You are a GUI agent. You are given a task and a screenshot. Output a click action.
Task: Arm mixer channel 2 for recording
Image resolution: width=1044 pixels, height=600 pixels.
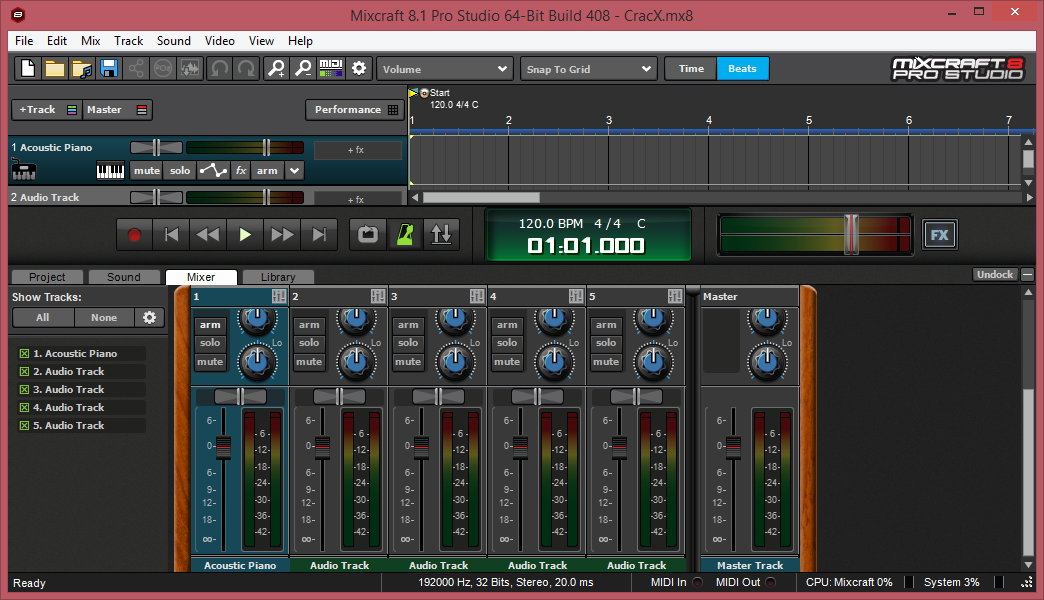point(309,325)
